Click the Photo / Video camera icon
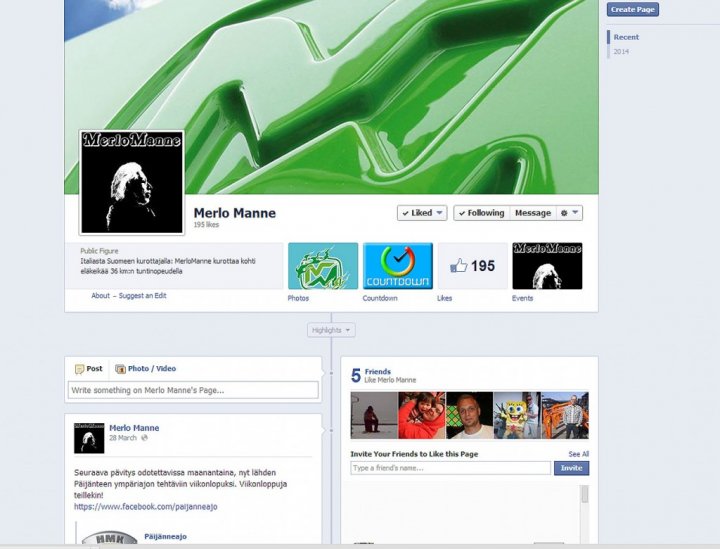The width and height of the screenshot is (720, 549). tap(120, 369)
